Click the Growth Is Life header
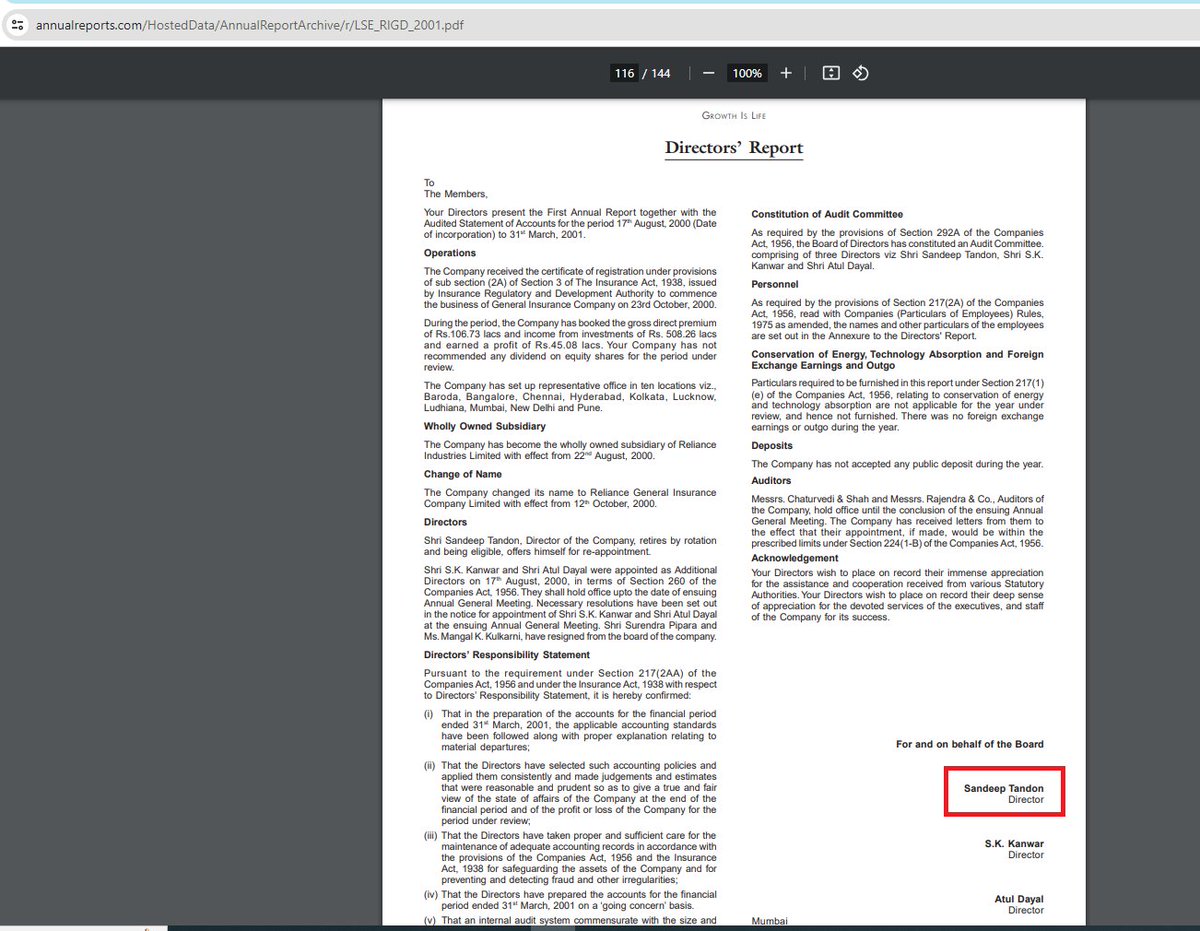Viewport: 1200px width, 931px height. click(734, 116)
